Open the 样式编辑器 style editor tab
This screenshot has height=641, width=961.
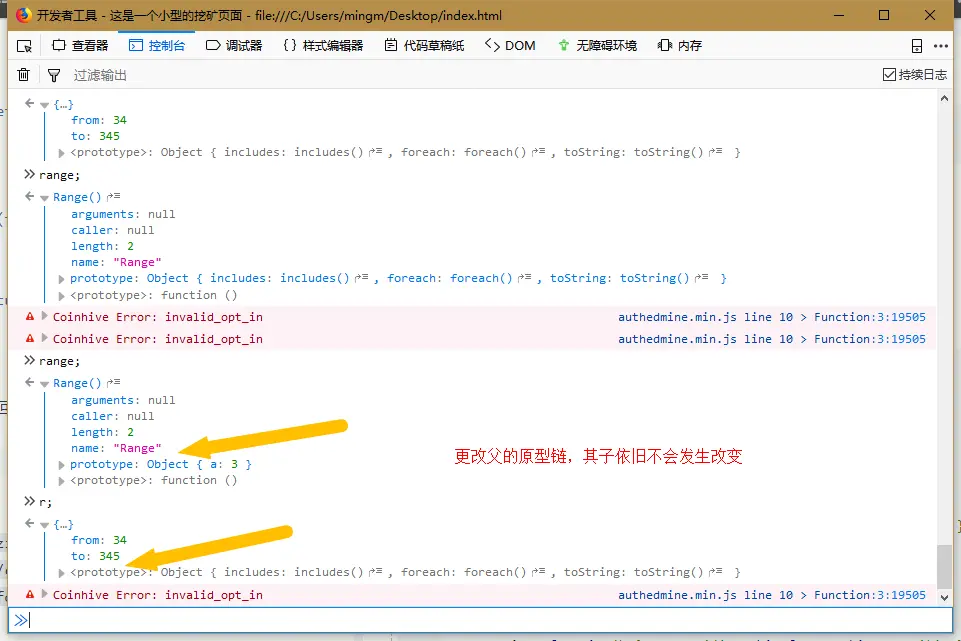click(323, 45)
